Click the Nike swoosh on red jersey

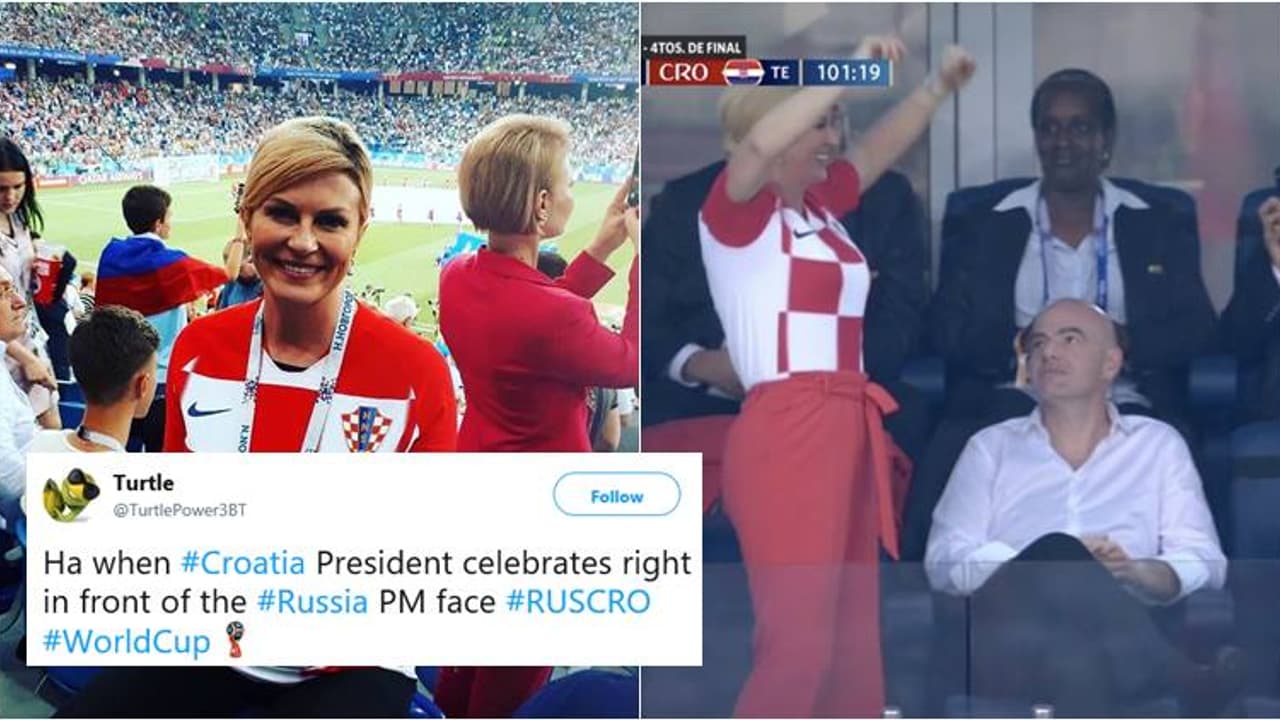[x=208, y=409]
